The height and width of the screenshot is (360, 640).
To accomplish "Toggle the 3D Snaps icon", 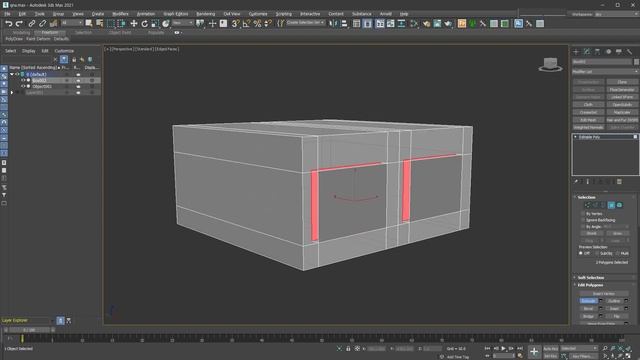I will point(236,24).
